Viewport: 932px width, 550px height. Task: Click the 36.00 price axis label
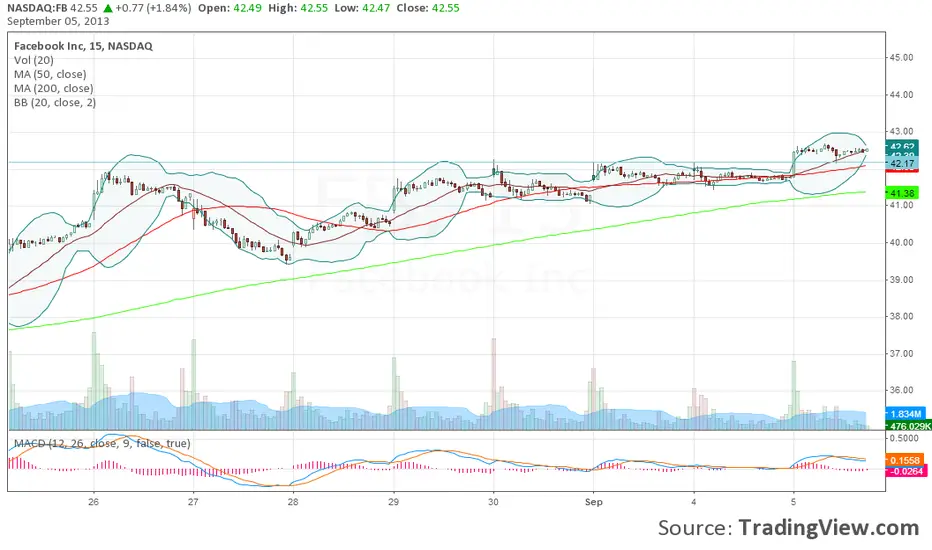coord(901,390)
